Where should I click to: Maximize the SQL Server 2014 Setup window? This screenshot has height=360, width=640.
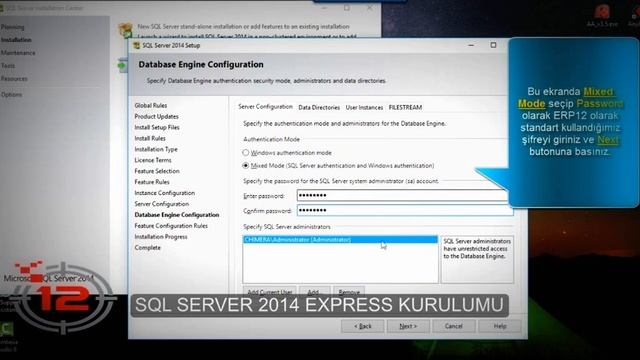[493, 45]
